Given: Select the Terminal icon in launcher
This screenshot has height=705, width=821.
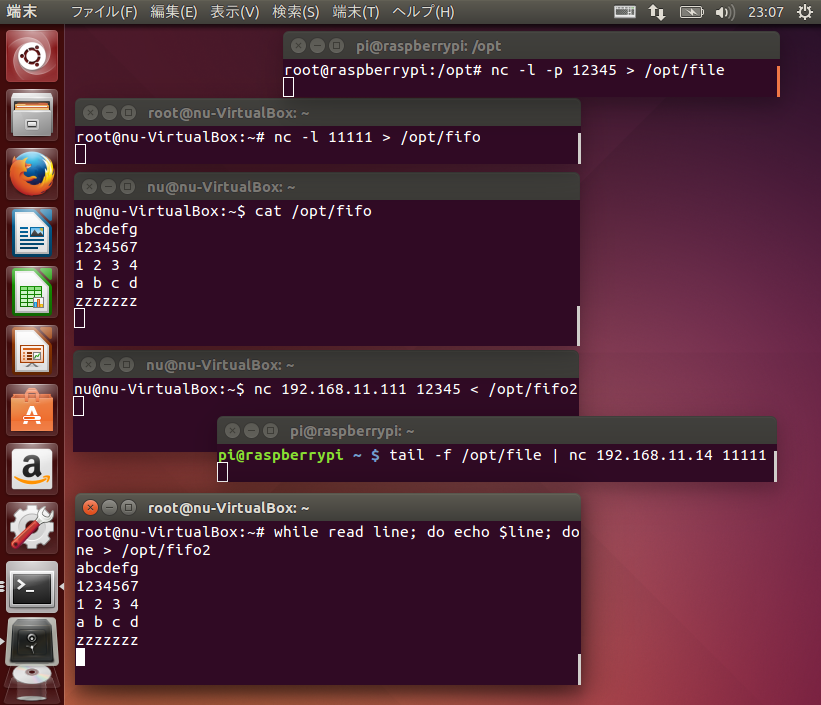Looking at the screenshot, I should click(32, 587).
